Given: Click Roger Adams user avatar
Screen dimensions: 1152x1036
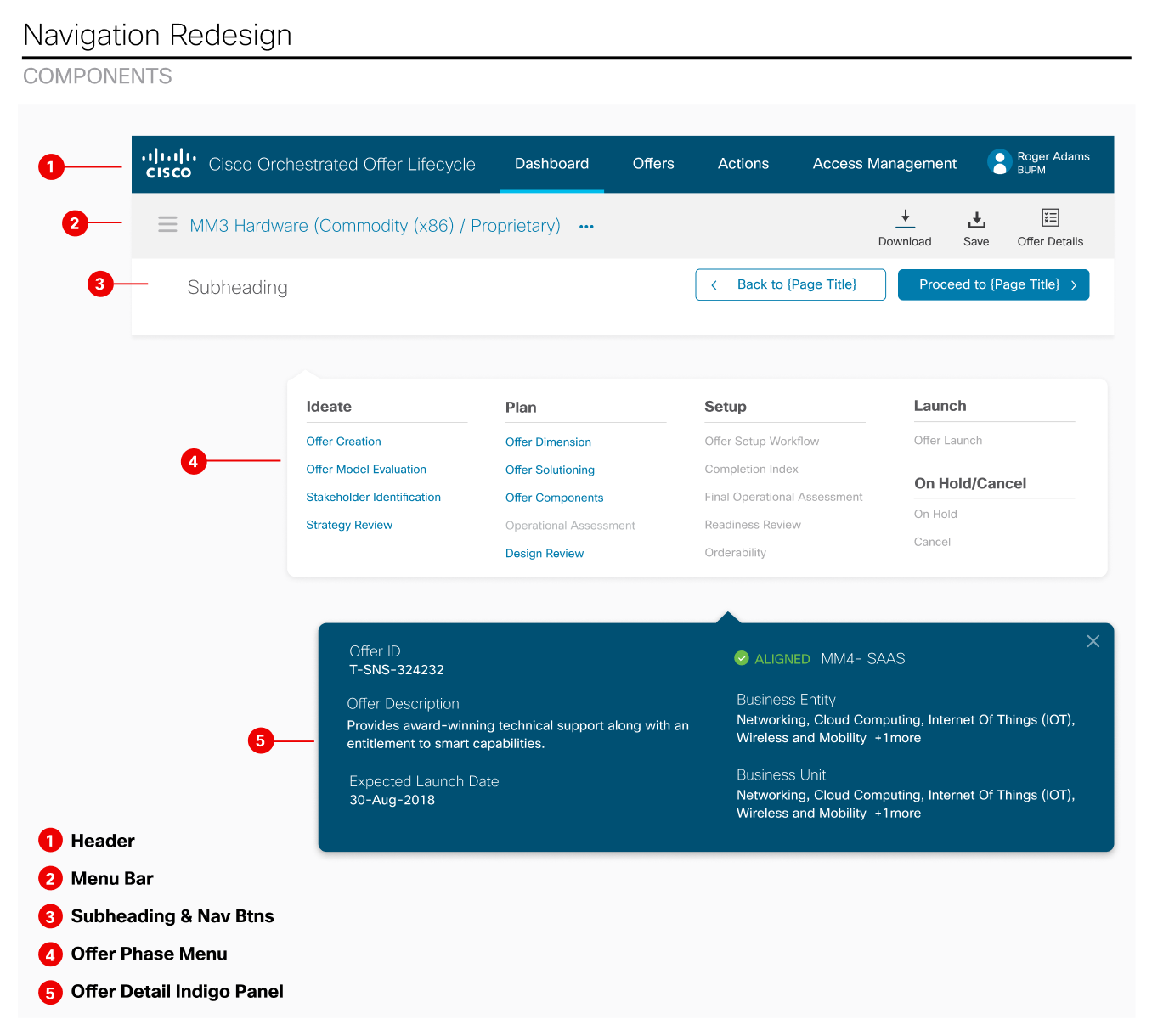Looking at the screenshot, I should (x=999, y=162).
